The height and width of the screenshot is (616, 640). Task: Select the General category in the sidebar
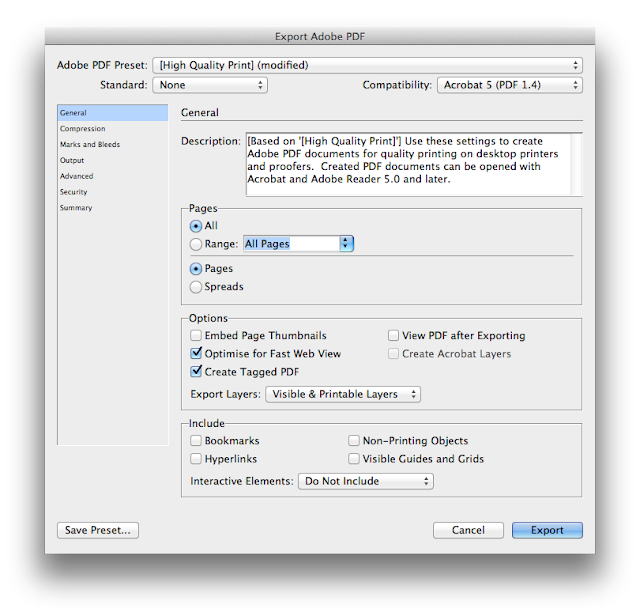[x=113, y=113]
